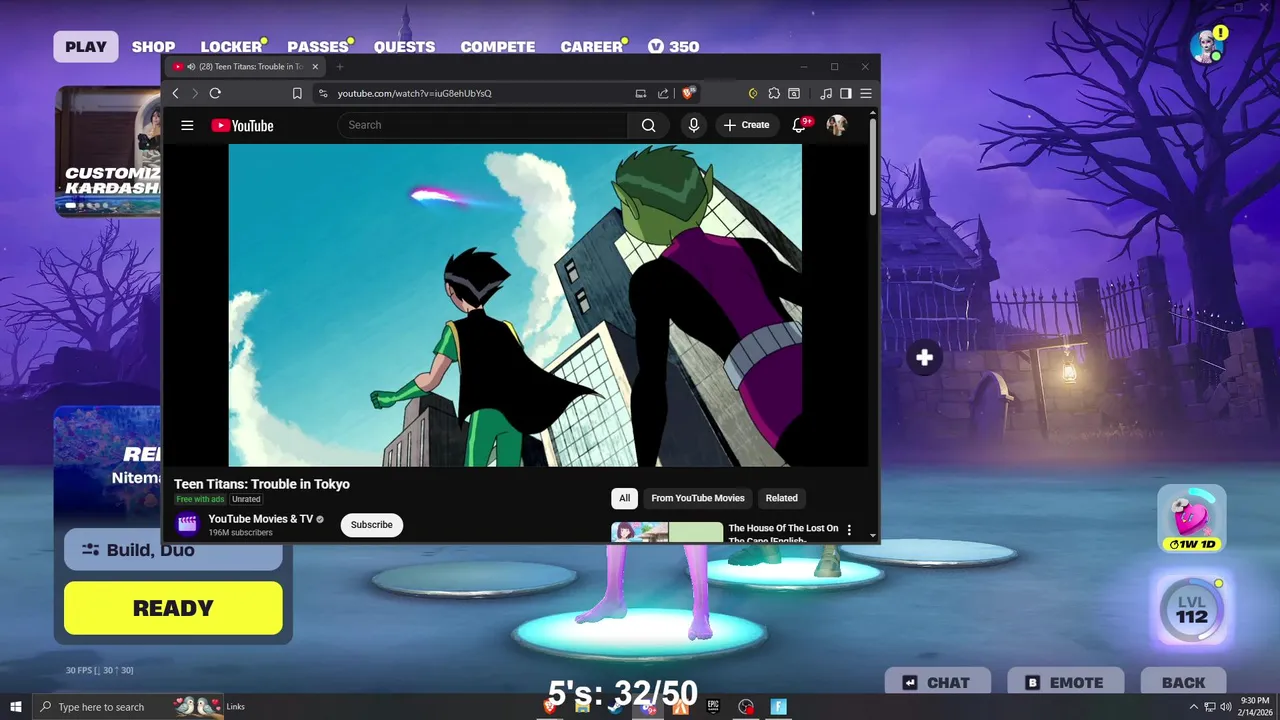1280x720 pixels.
Task: Click the yellow READY button
Action: tap(173, 608)
